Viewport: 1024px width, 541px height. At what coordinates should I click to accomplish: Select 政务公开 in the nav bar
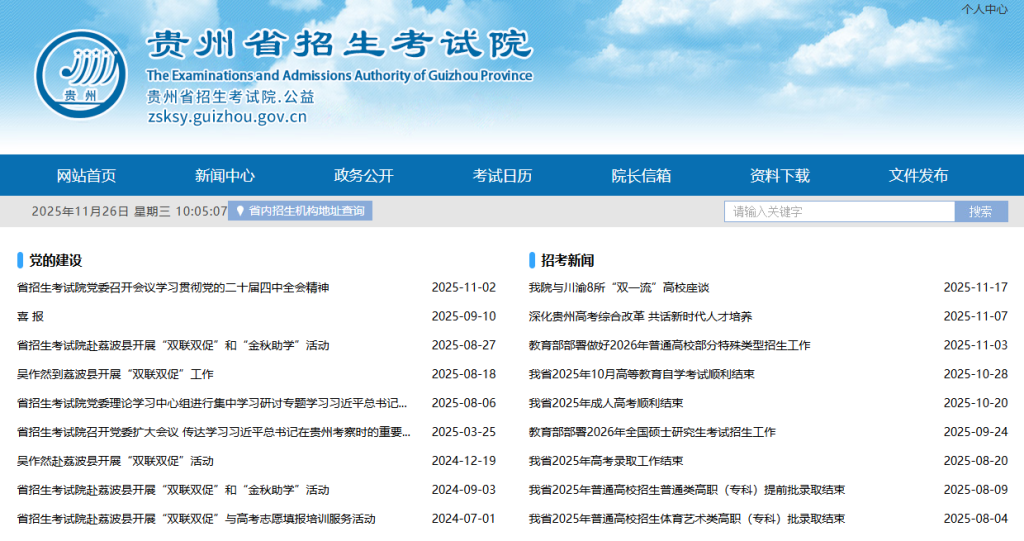click(364, 175)
